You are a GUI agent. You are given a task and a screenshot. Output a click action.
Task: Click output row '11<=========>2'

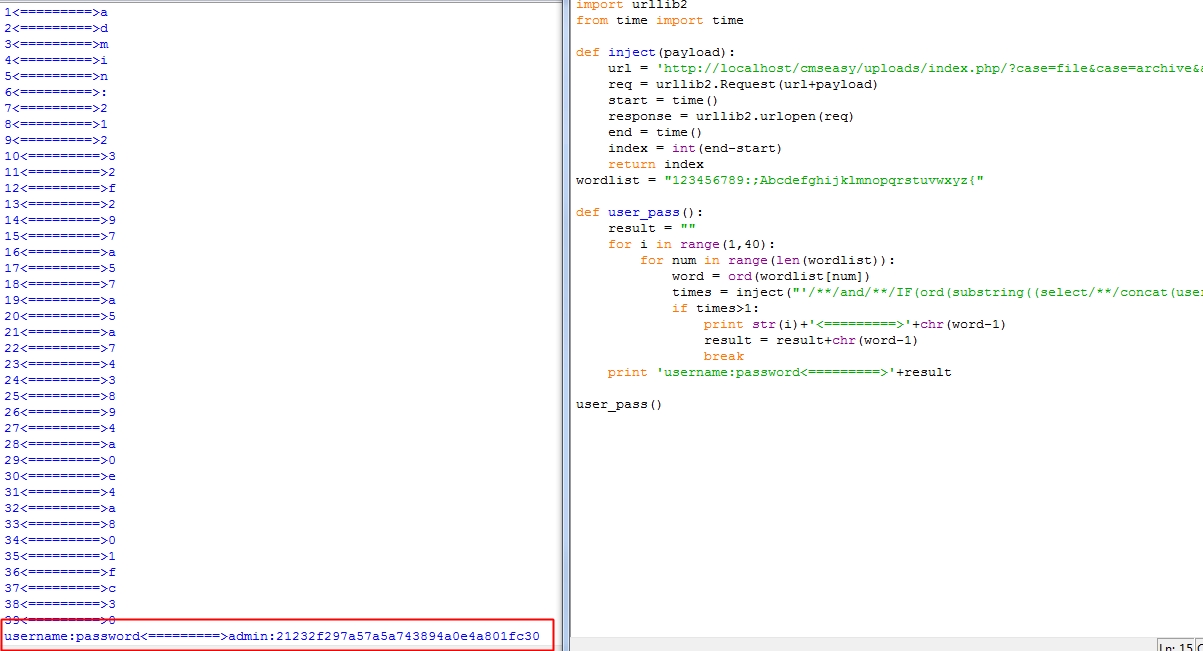[x=60, y=172]
